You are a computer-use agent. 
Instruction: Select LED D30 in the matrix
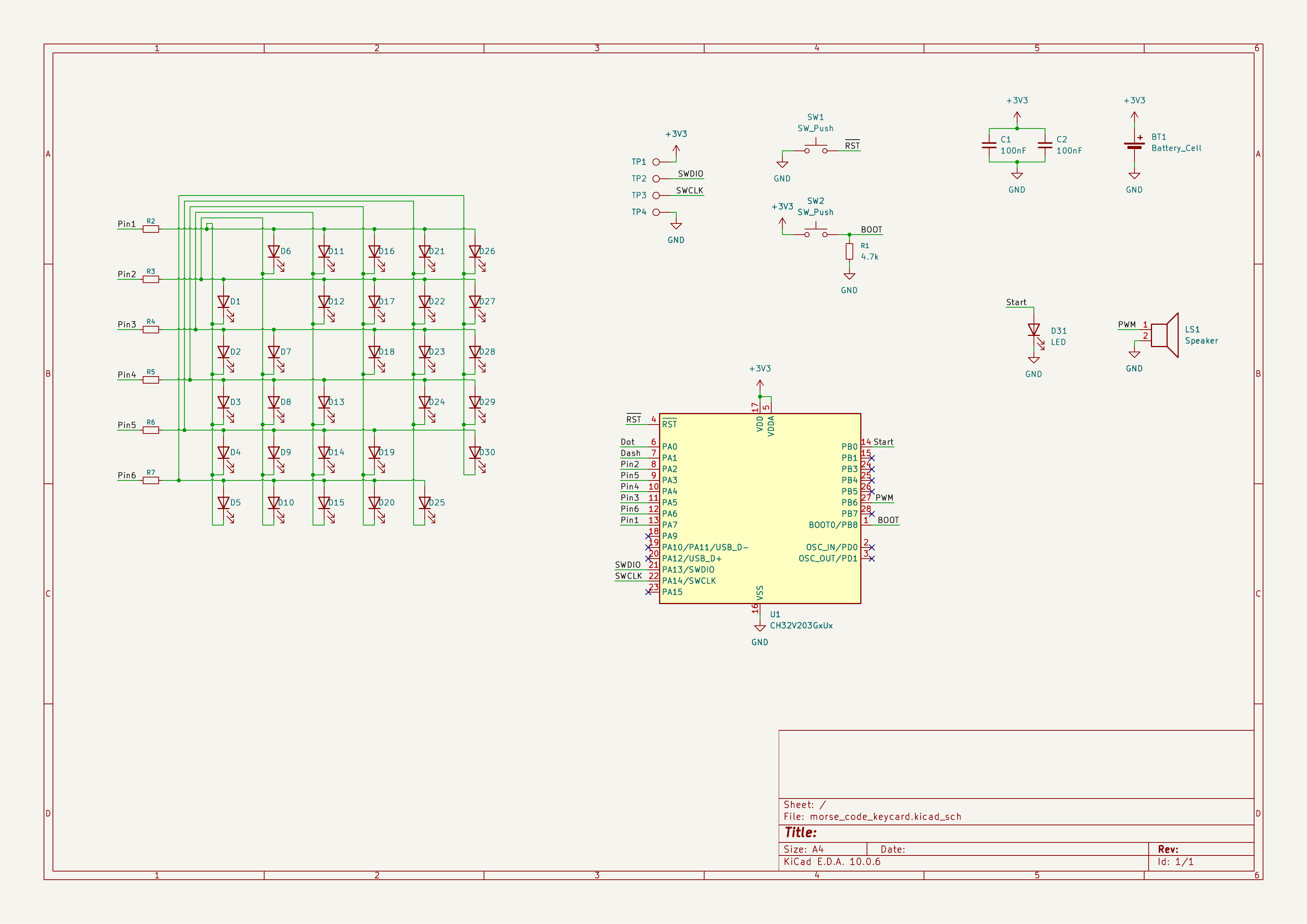coord(475,453)
